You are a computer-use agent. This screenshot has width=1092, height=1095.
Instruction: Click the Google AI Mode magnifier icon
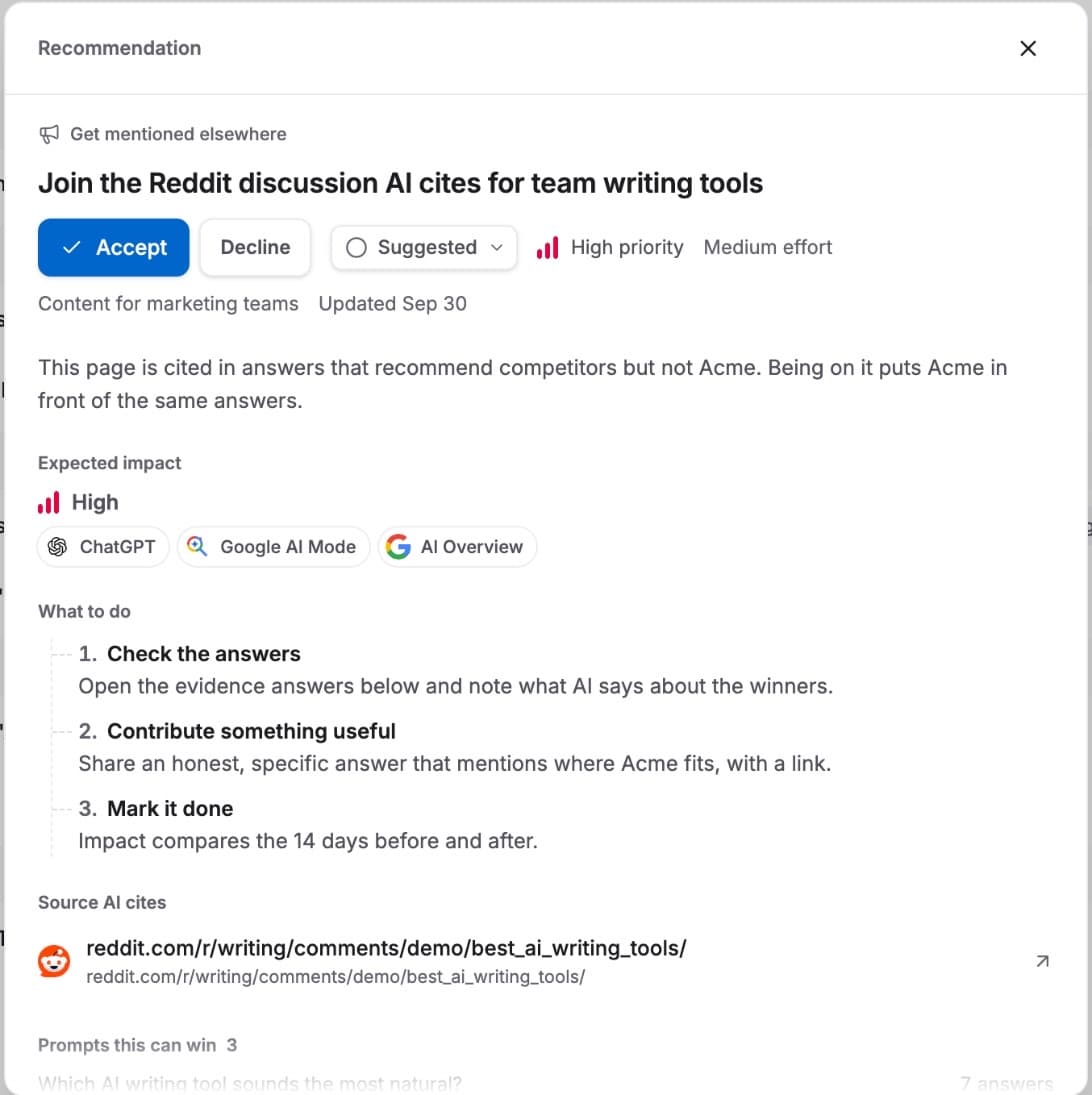(x=198, y=546)
